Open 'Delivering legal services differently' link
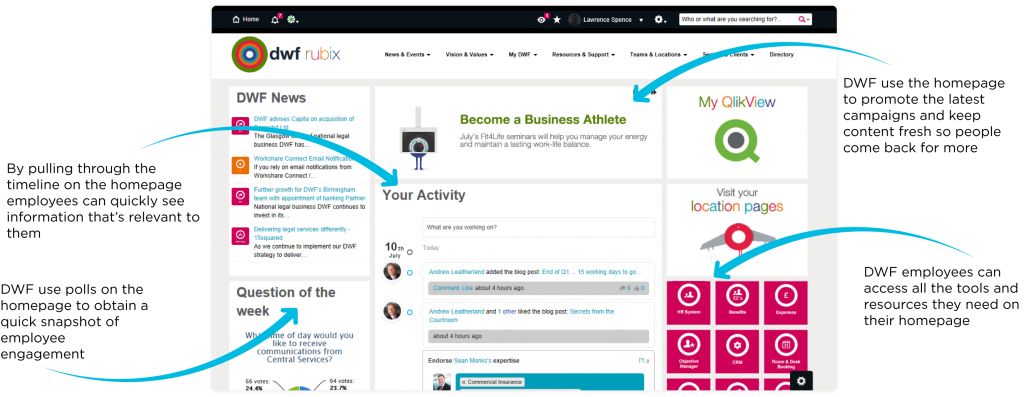Viewport: 1024px width, 397px height. coord(302,234)
